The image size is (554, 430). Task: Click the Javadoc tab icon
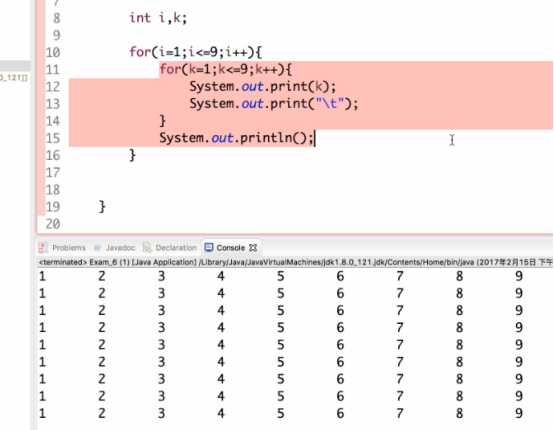pos(98,248)
